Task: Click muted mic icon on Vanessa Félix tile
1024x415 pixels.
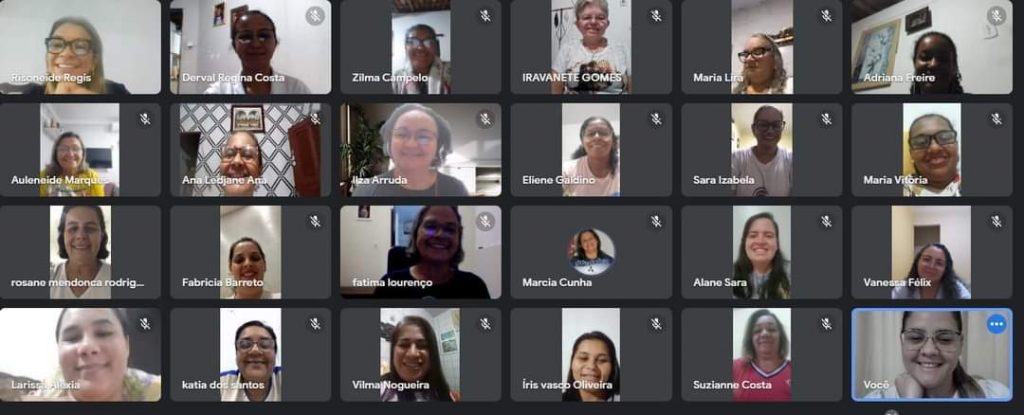Action: point(996,222)
